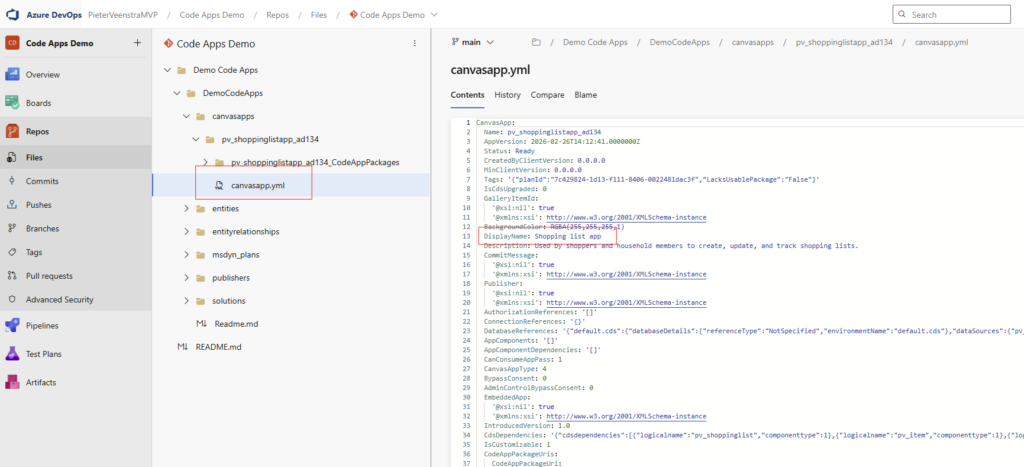Screen dimensions: 1024x467
Task: Collapse the Demo Code Apps folder chevron
Action: tap(168, 70)
